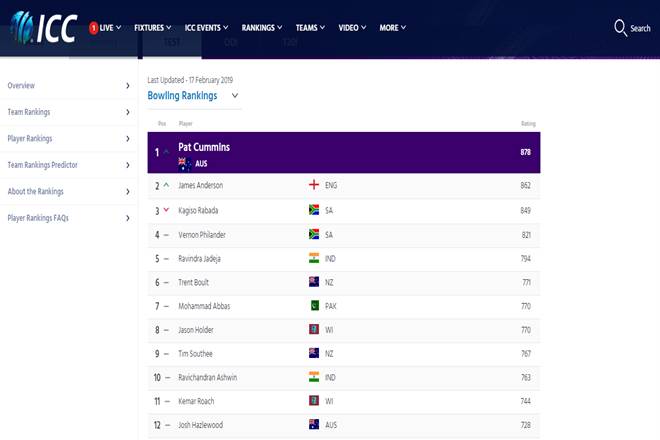Open the Teams menu
Image resolution: width=660 pixels, height=440 pixels.
coord(311,28)
